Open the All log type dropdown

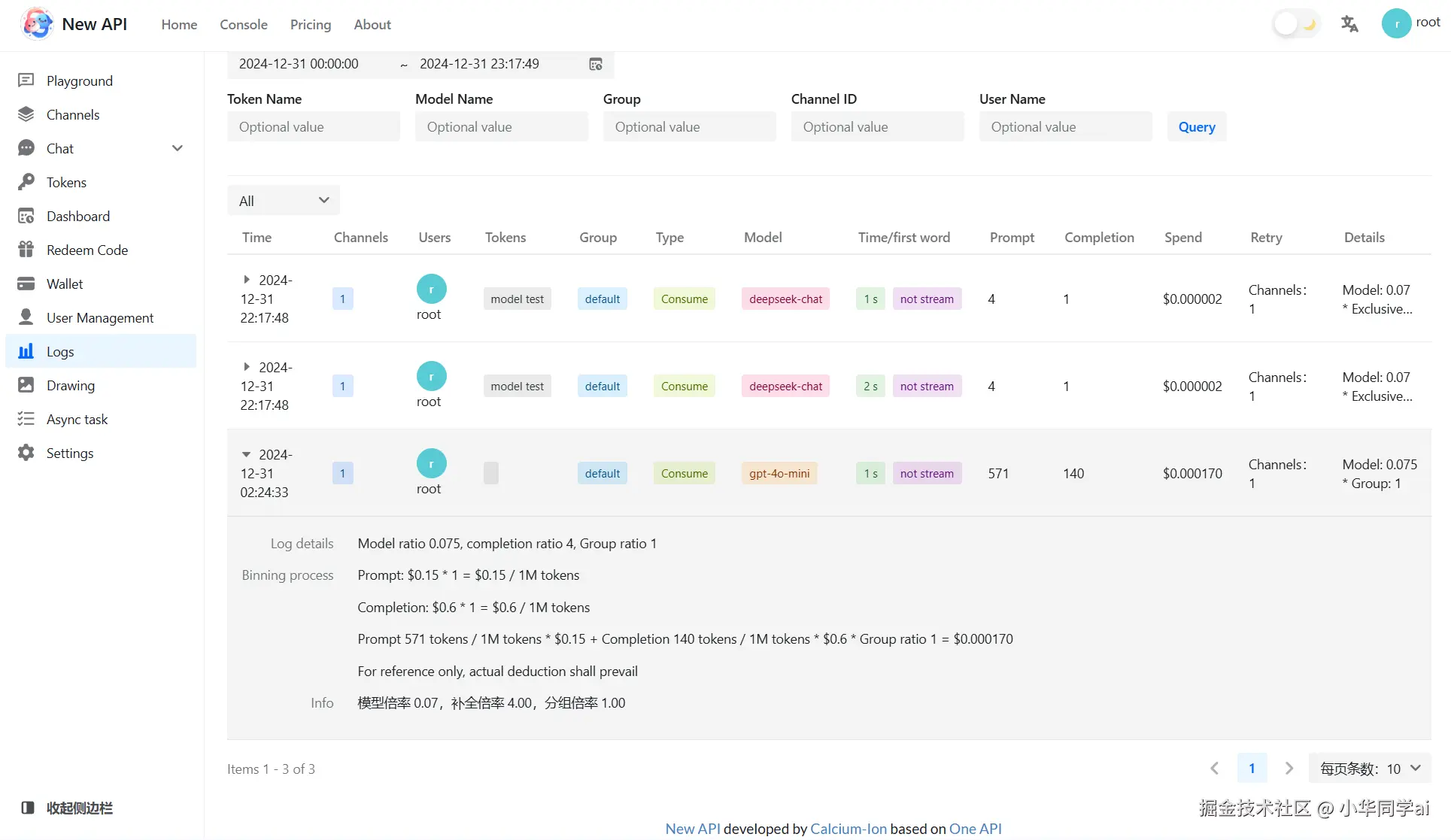pos(284,201)
